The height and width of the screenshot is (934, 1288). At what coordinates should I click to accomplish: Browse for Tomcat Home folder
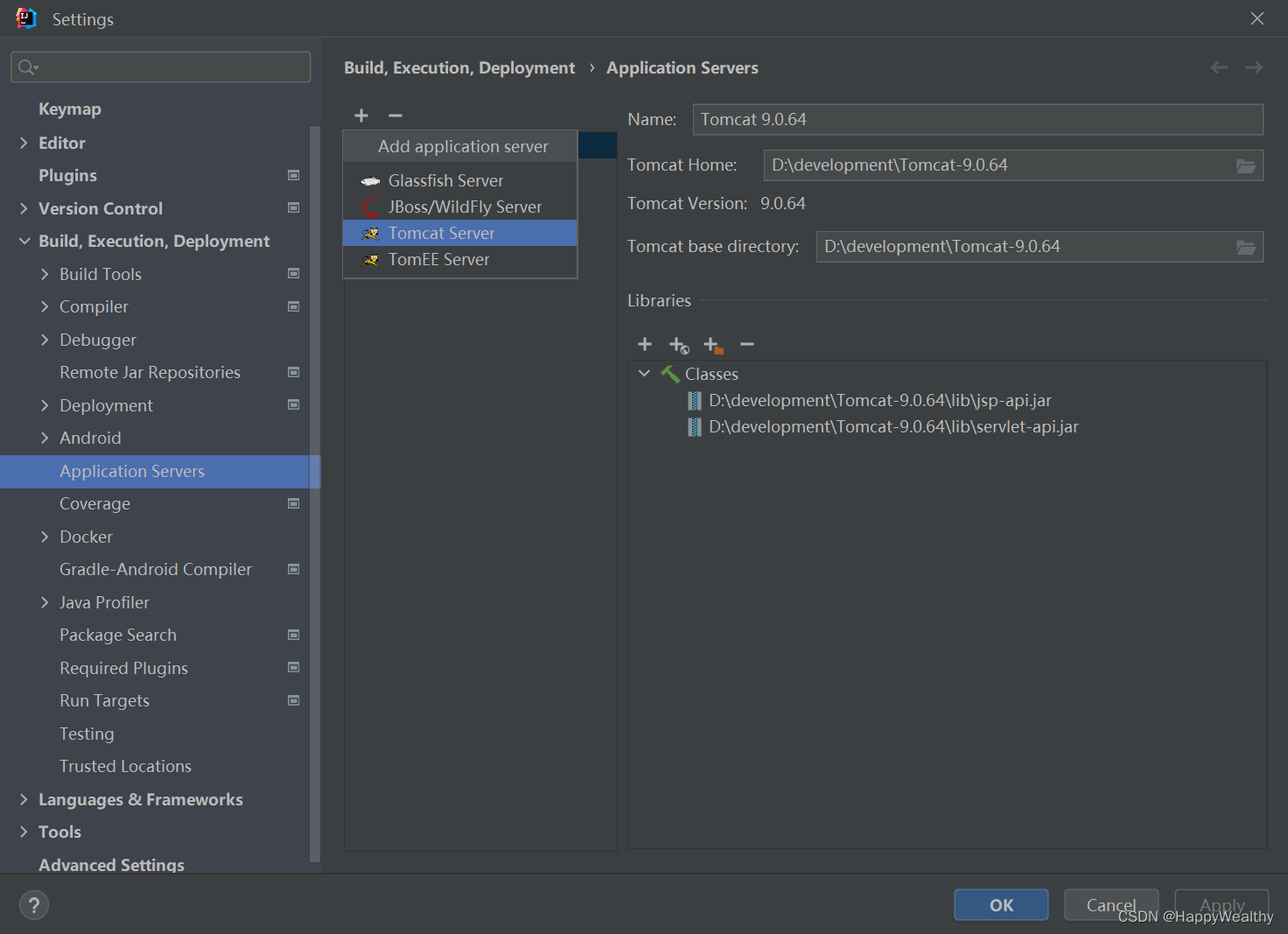tap(1246, 165)
